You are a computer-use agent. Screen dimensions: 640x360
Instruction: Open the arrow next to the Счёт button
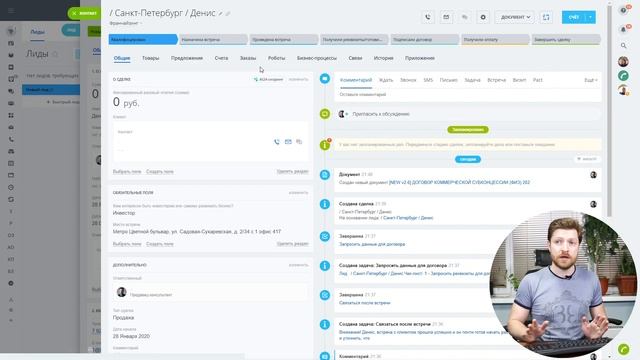[591, 17]
